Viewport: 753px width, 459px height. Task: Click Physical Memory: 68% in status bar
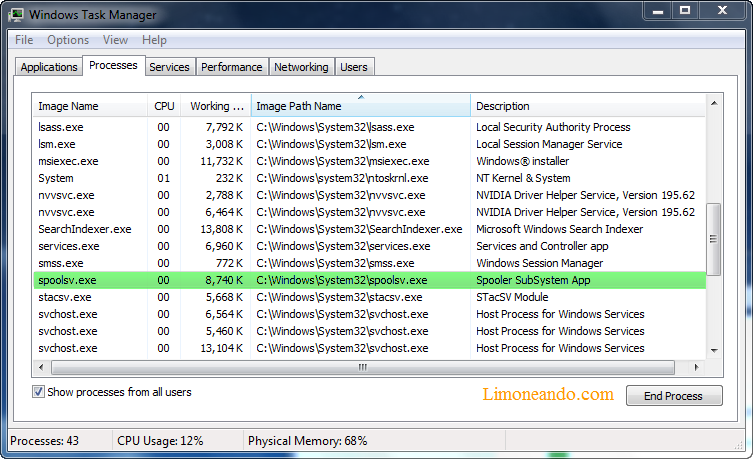307,441
